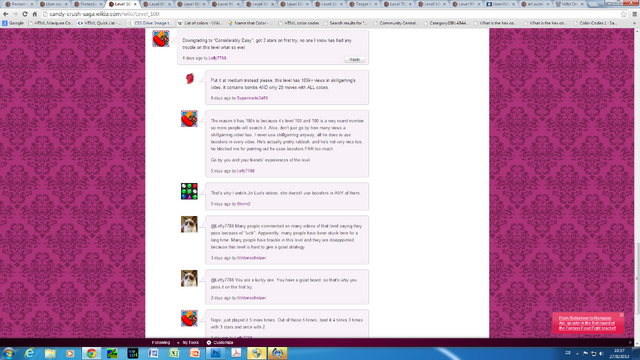
Task: Click candy avatar beside Downgrading comment
Action: [x=161, y=39]
